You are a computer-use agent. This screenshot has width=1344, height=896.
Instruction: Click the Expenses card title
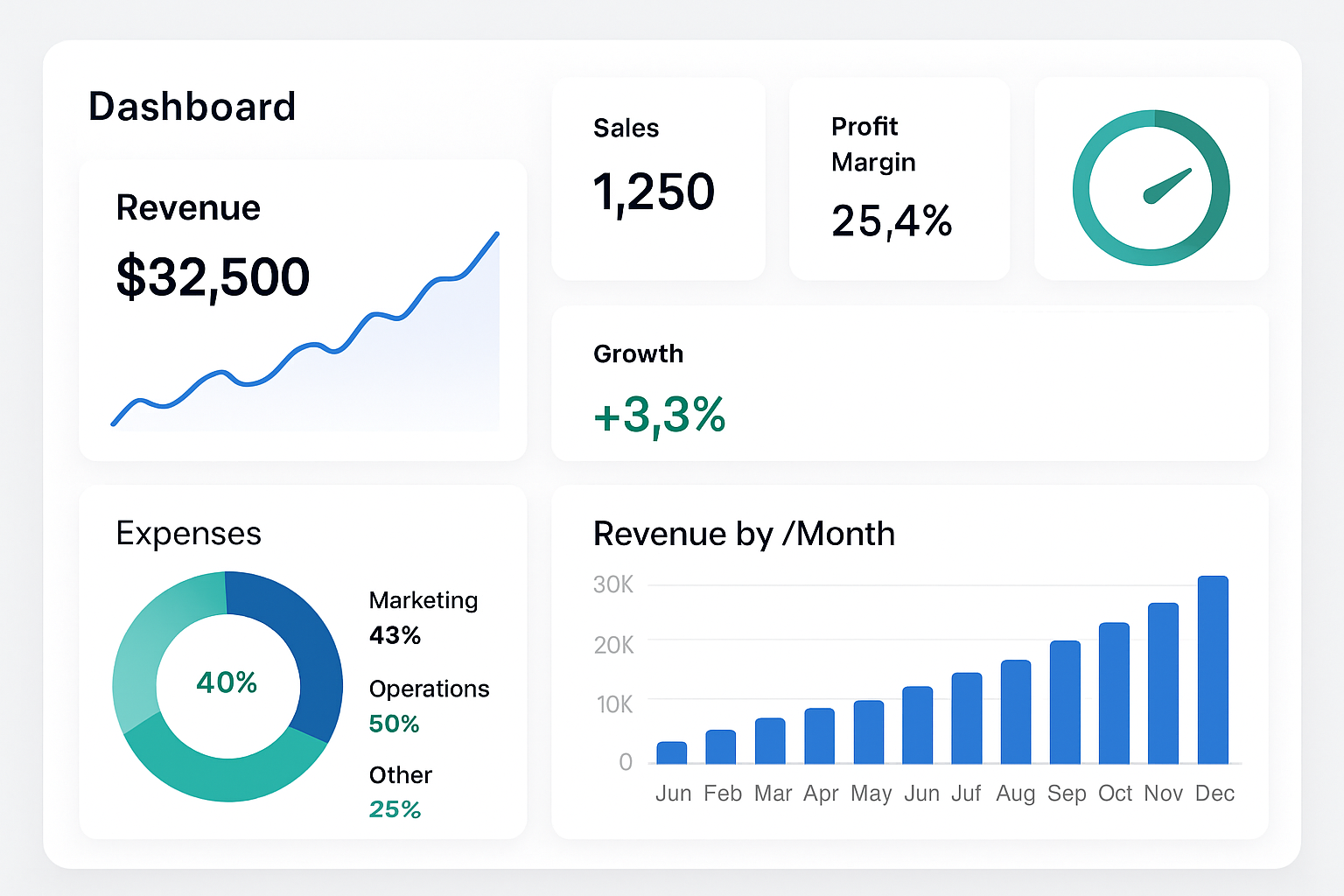[189, 534]
